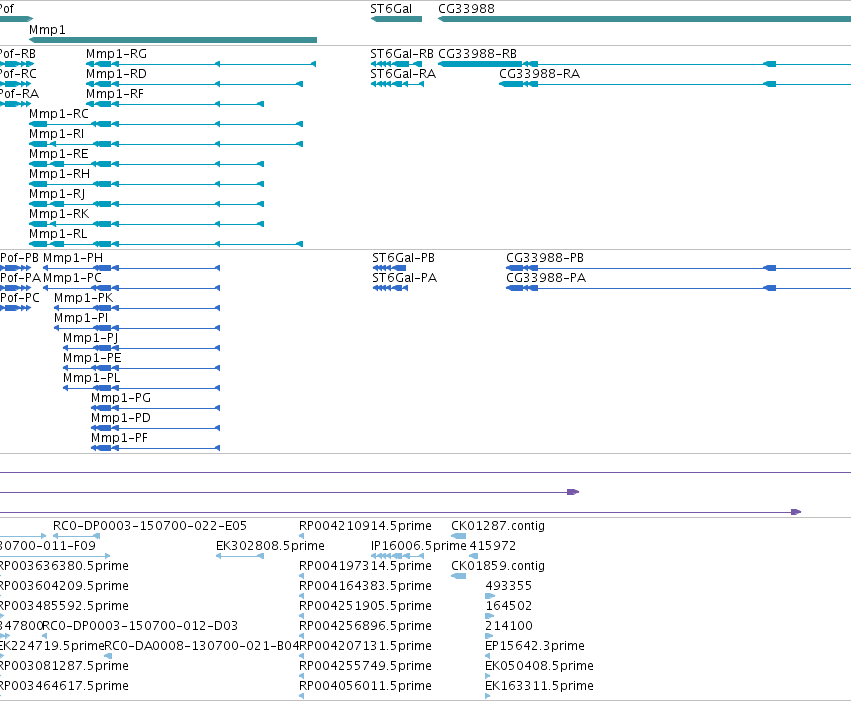
Task: Select the 415972 feature label
Action: pyautogui.click(x=492, y=546)
